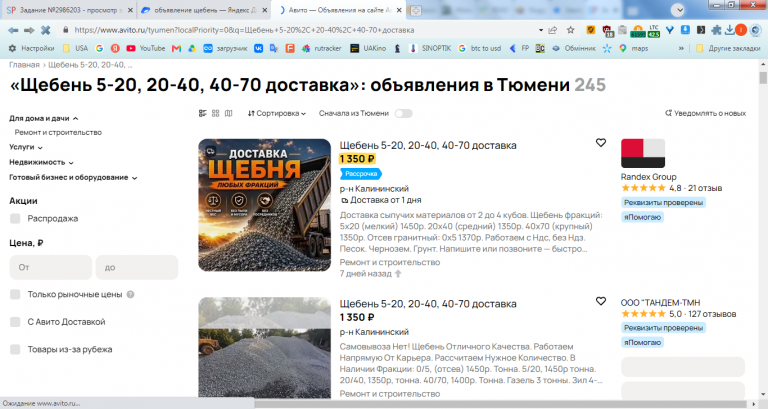Add Randex Group listing to favorites

pyautogui.click(x=600, y=143)
